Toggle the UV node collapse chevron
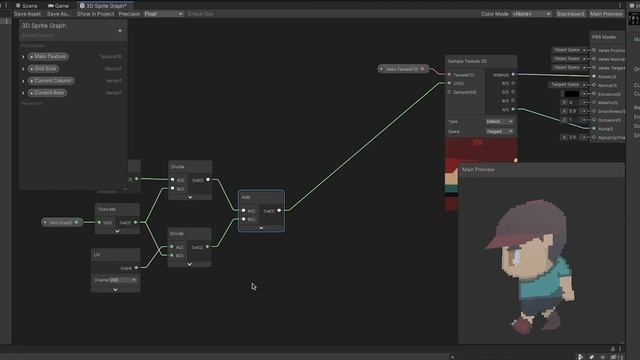The image size is (640, 360). pos(116,290)
